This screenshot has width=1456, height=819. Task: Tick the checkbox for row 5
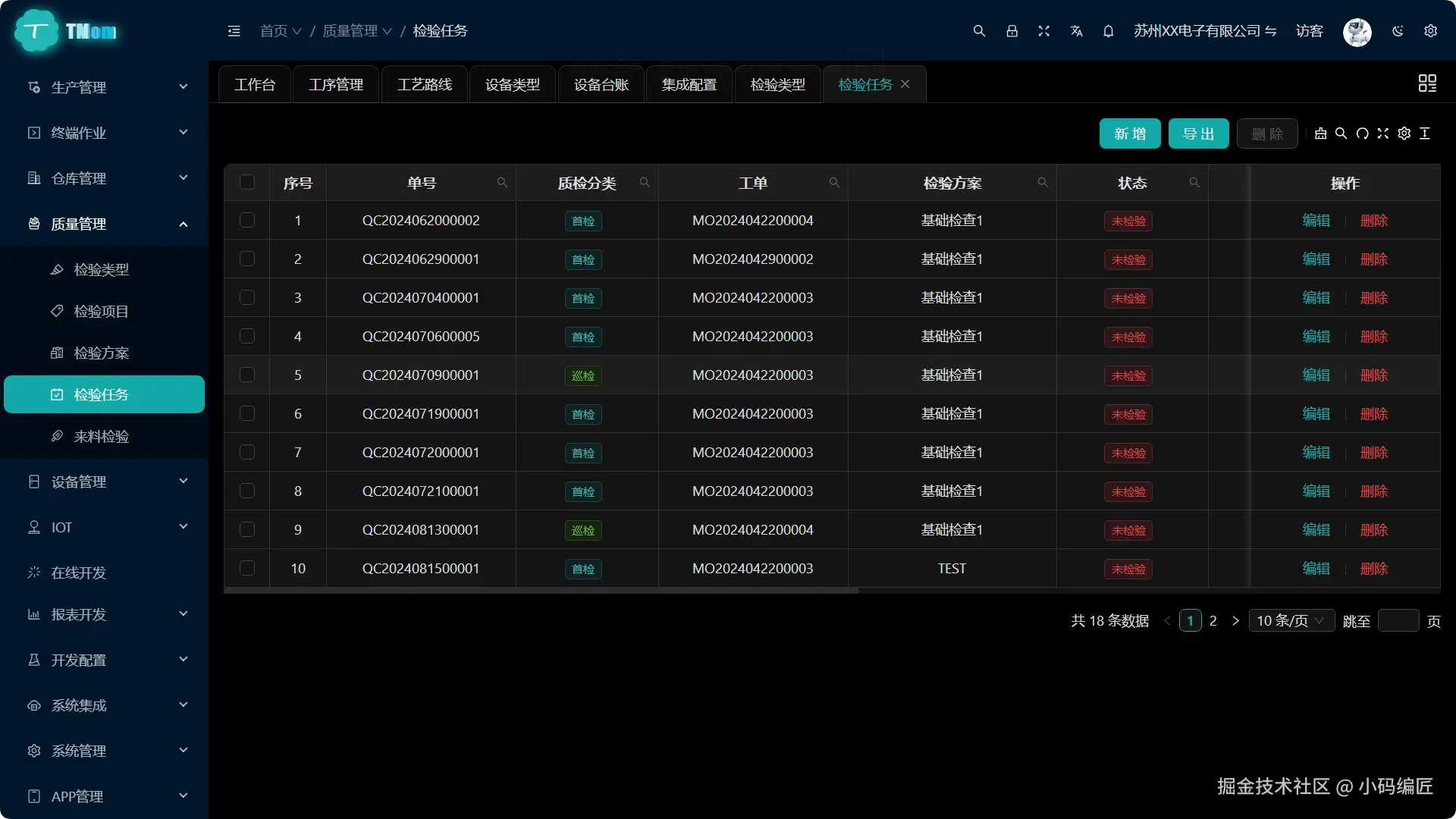tap(247, 375)
